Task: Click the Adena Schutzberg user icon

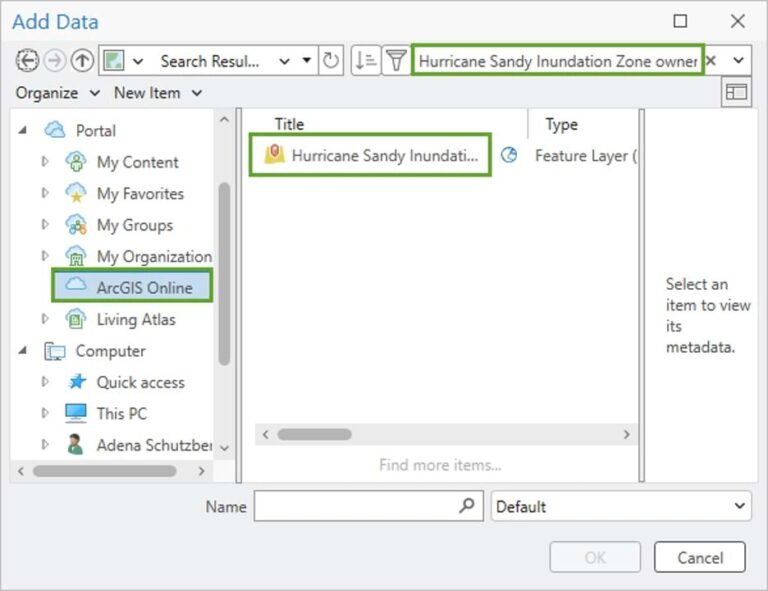Action: (75, 444)
